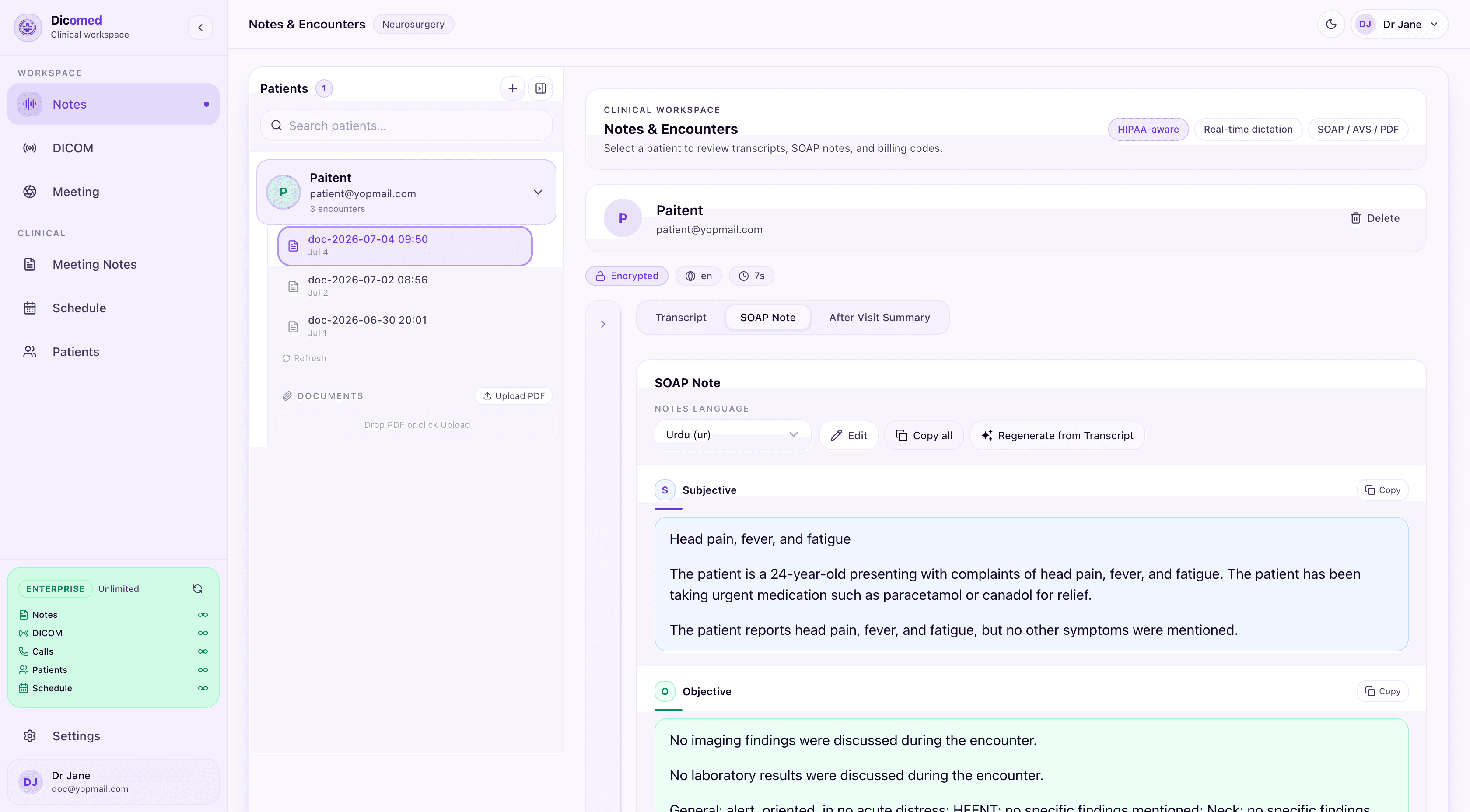Click the Subjective S section icon
The width and height of the screenshot is (1470, 812).
point(665,490)
